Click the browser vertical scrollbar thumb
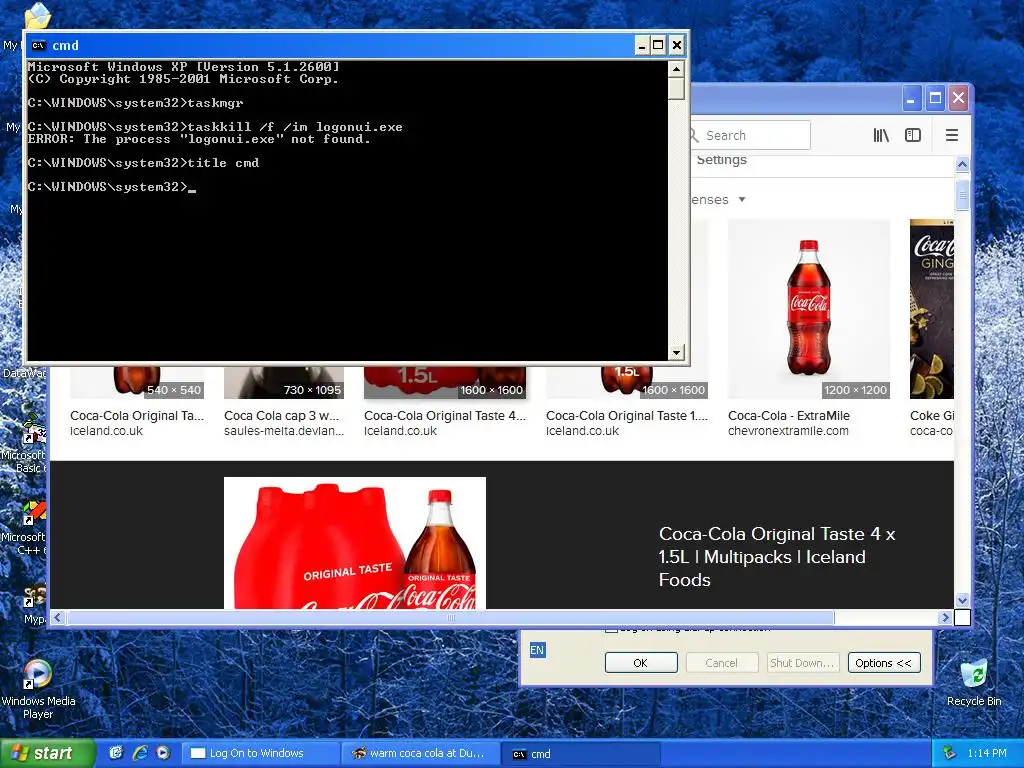Viewport: 1024px width, 768px height. tap(962, 196)
